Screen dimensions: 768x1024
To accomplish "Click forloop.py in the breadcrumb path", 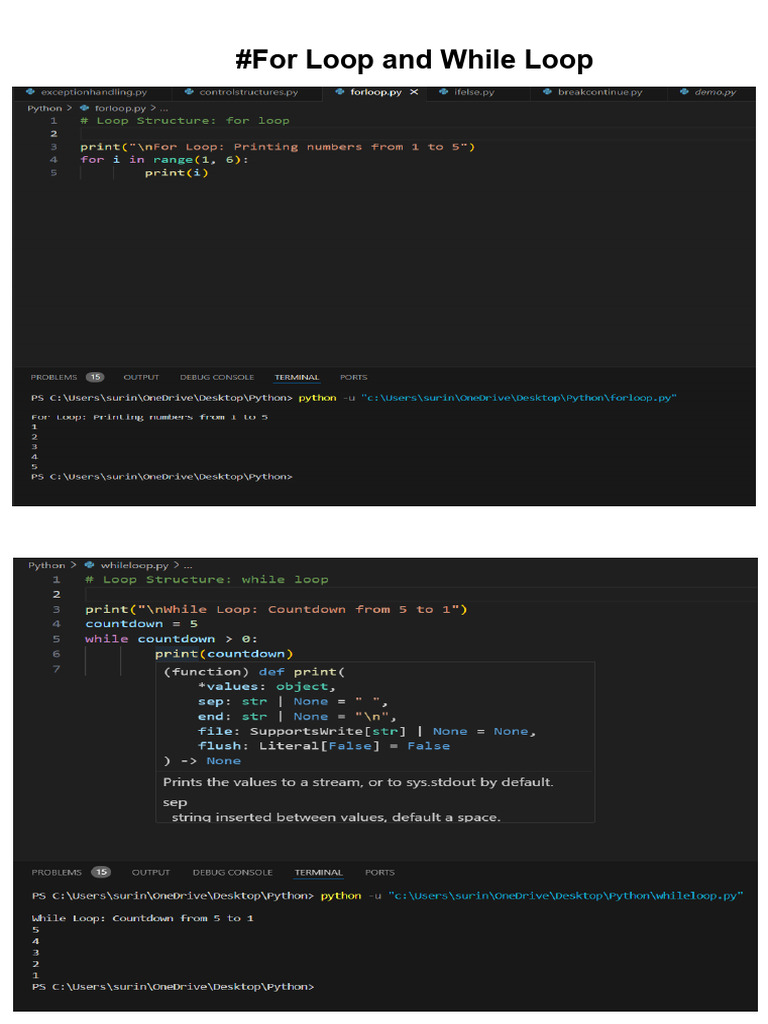I will point(120,108).
